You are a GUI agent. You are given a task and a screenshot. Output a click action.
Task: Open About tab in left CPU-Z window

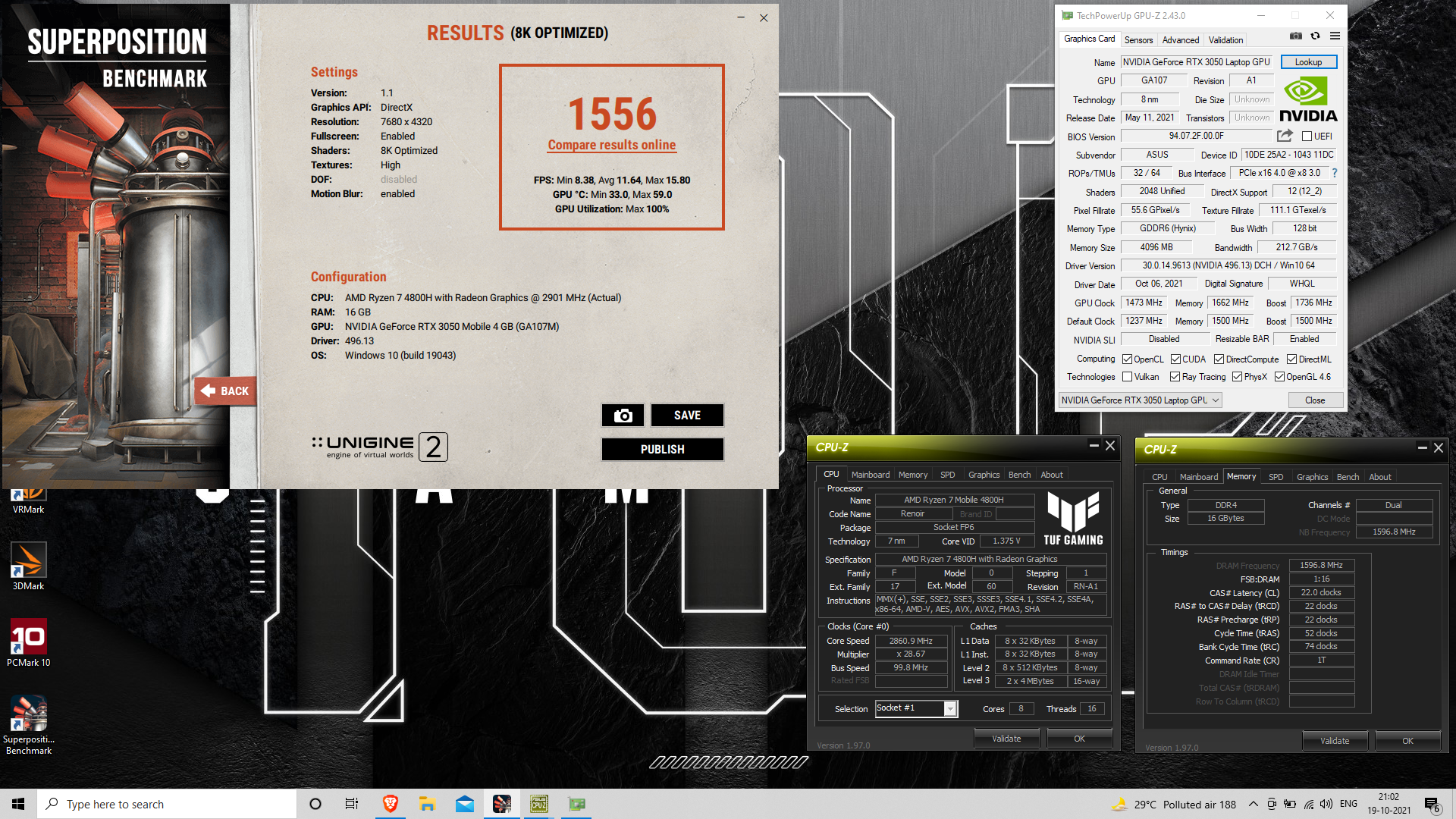pos(1051,475)
